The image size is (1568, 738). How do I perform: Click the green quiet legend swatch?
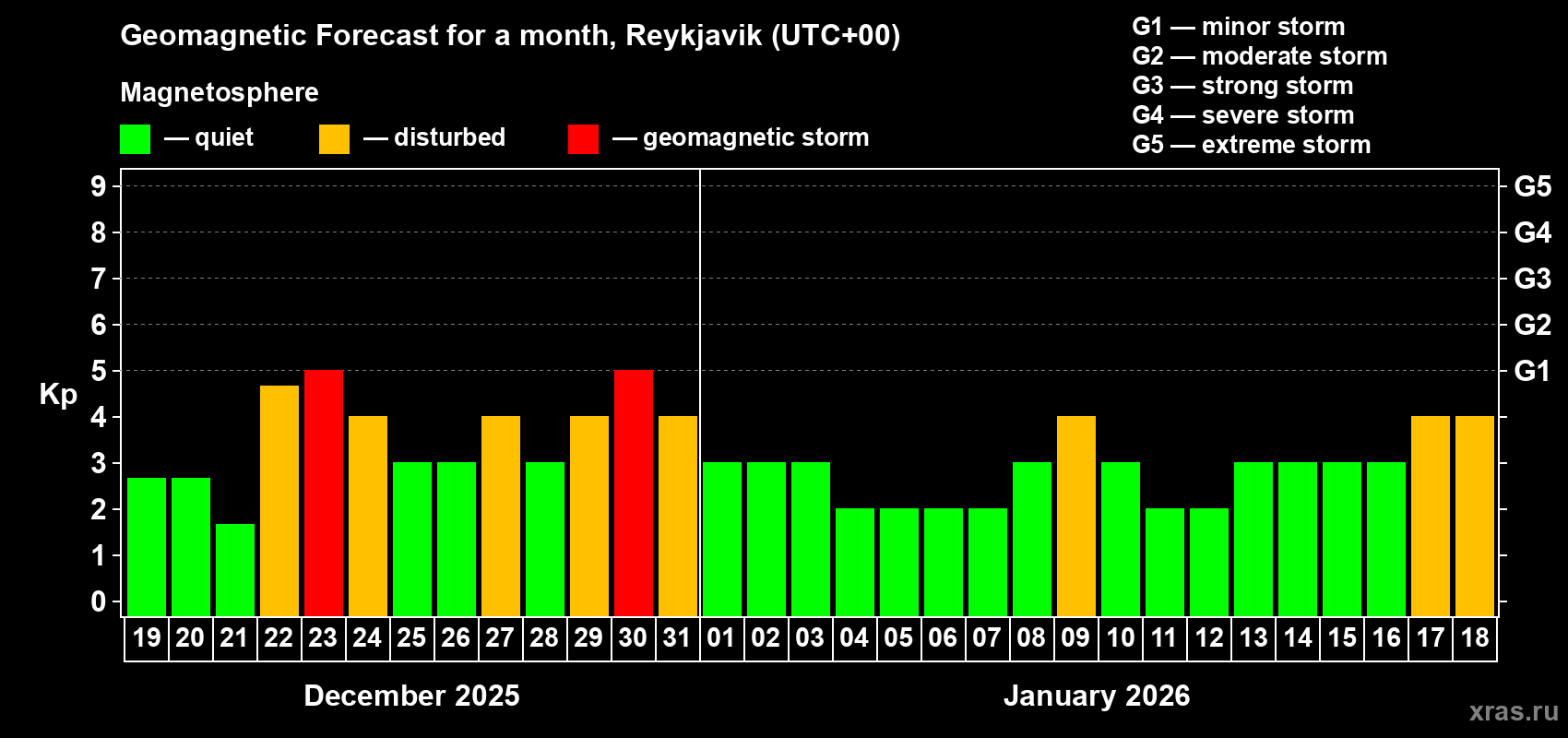(x=135, y=139)
